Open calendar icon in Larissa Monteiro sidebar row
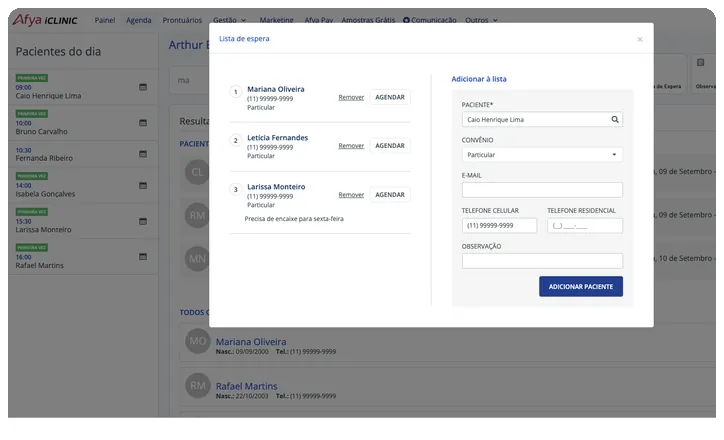Screen dimensions: 724x440 143,221
